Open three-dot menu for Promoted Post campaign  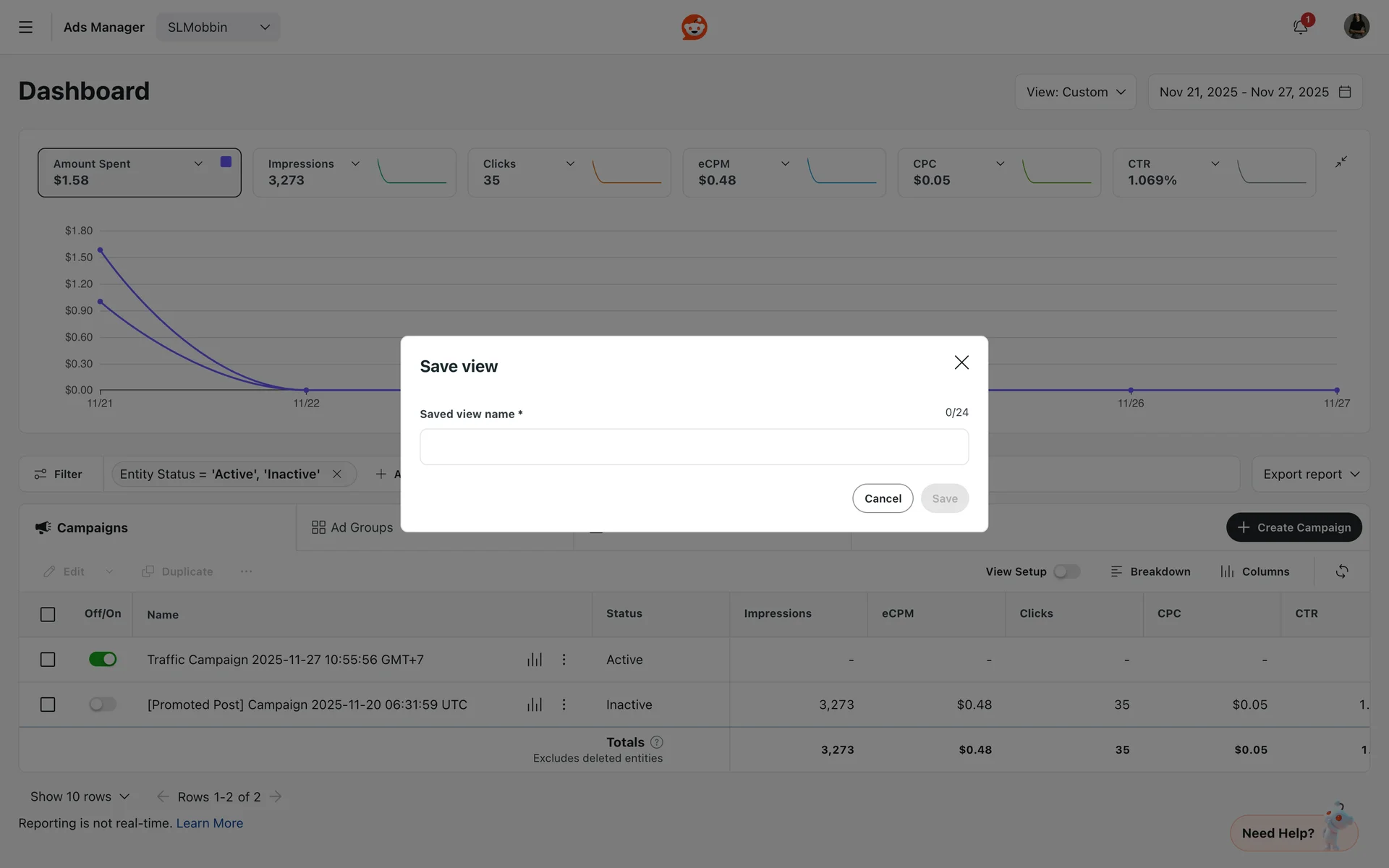pyautogui.click(x=564, y=705)
